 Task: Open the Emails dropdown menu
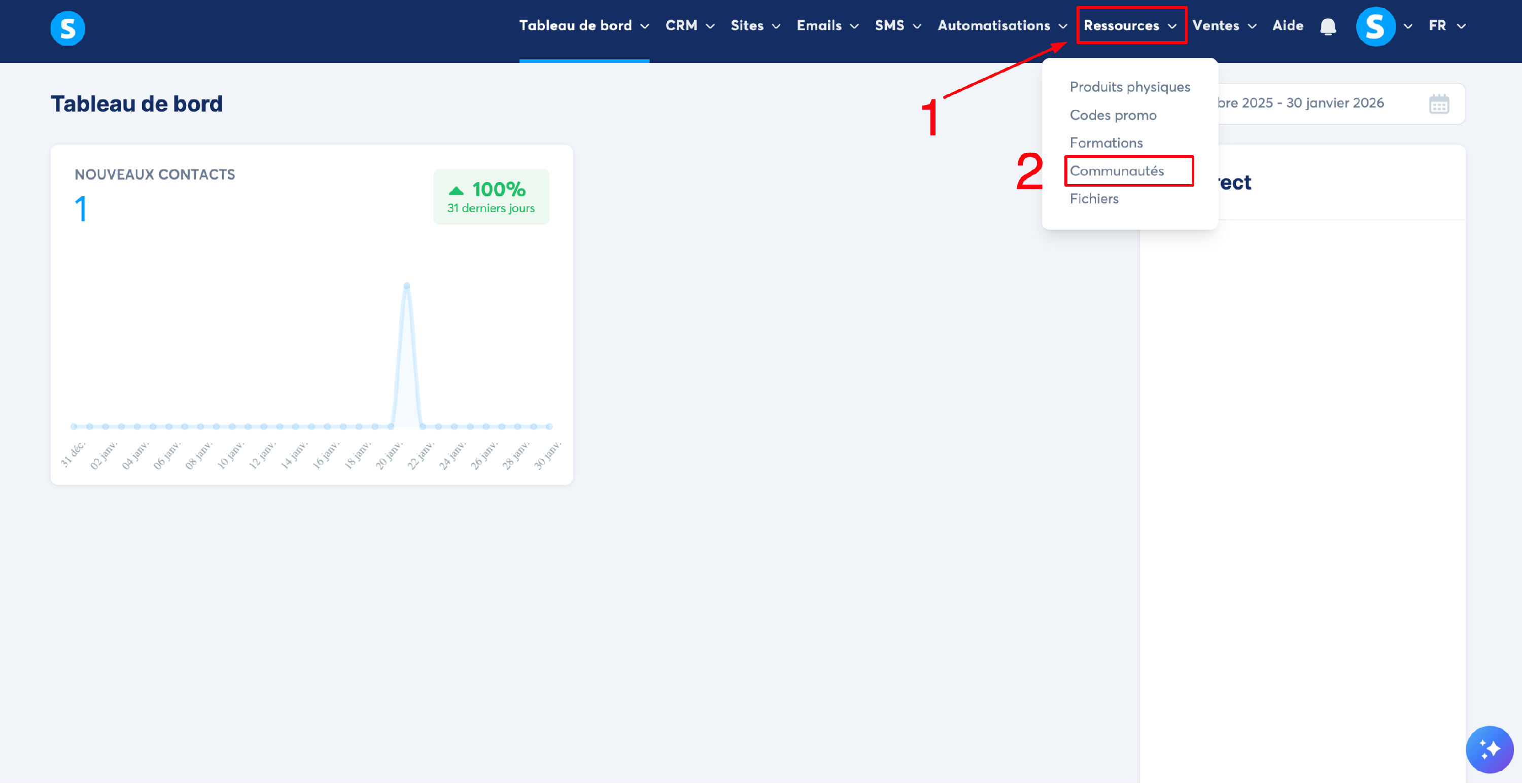(x=827, y=26)
